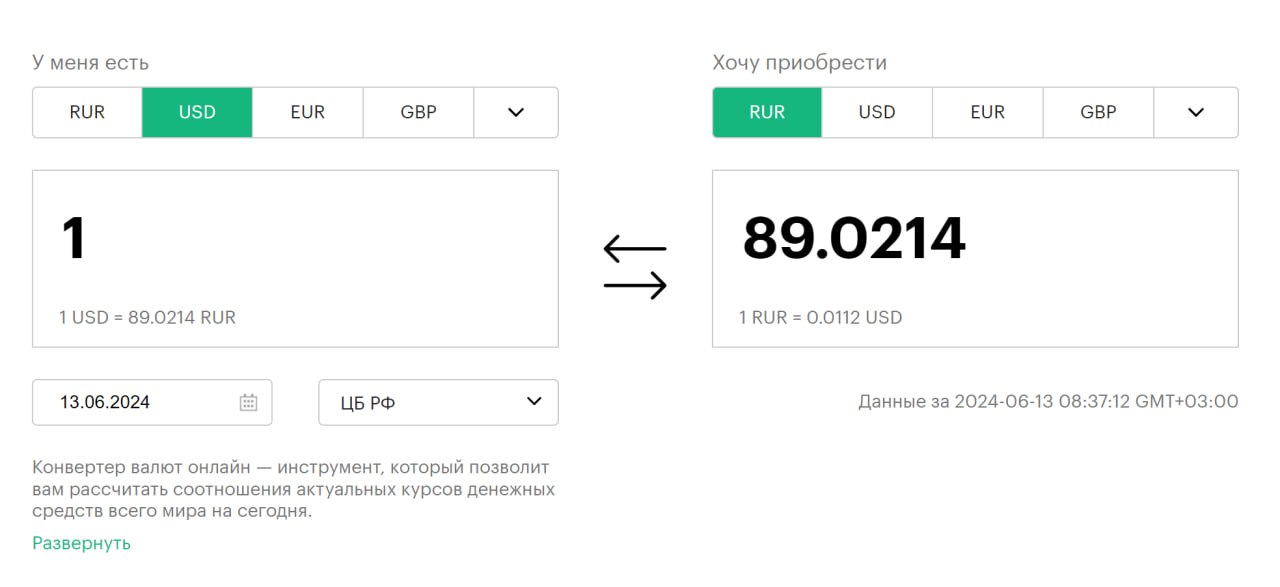
Task: Expand more currencies under "Хочу приобрести"
Action: click(1195, 112)
